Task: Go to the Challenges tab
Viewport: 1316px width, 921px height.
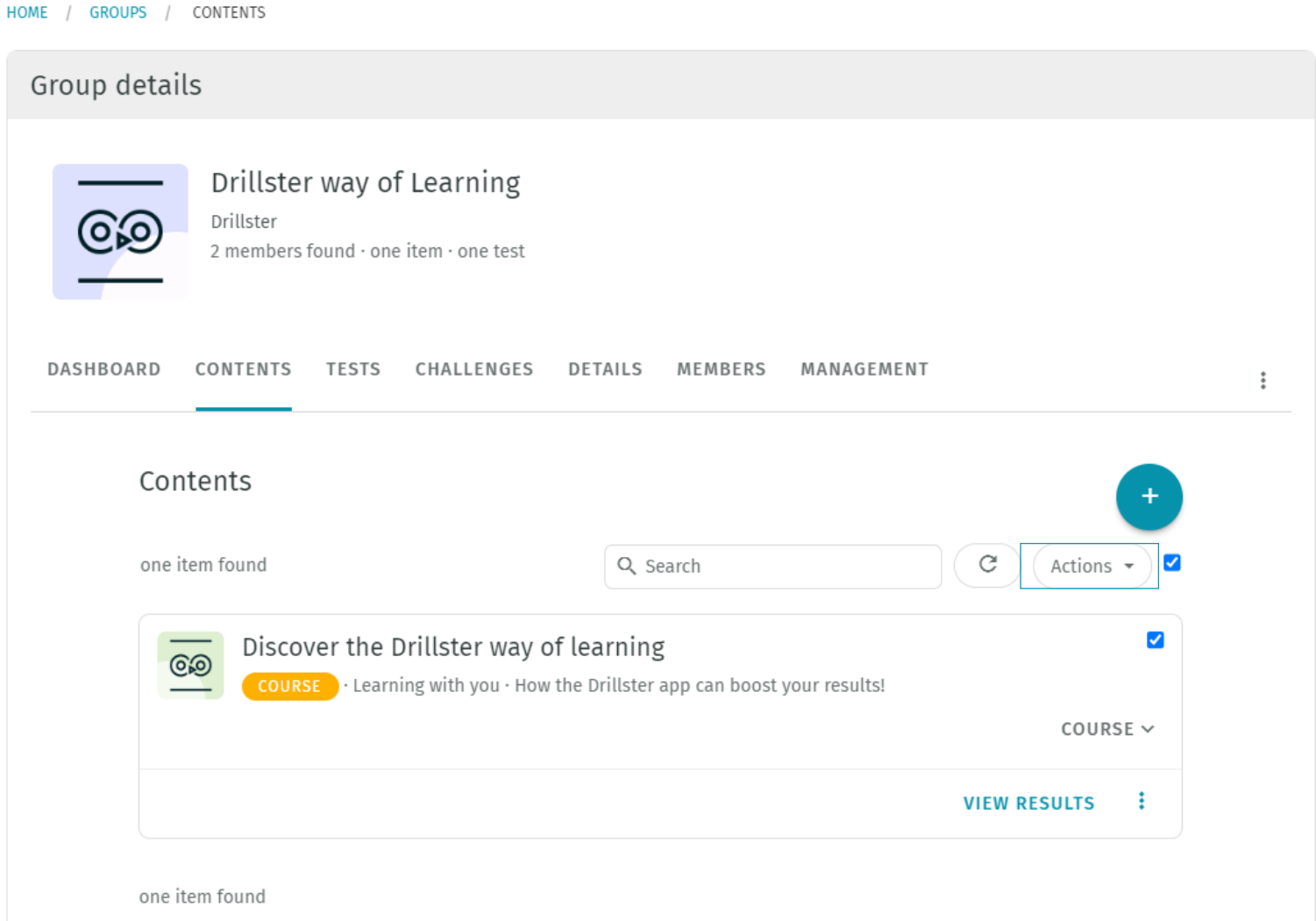Action: click(x=474, y=369)
